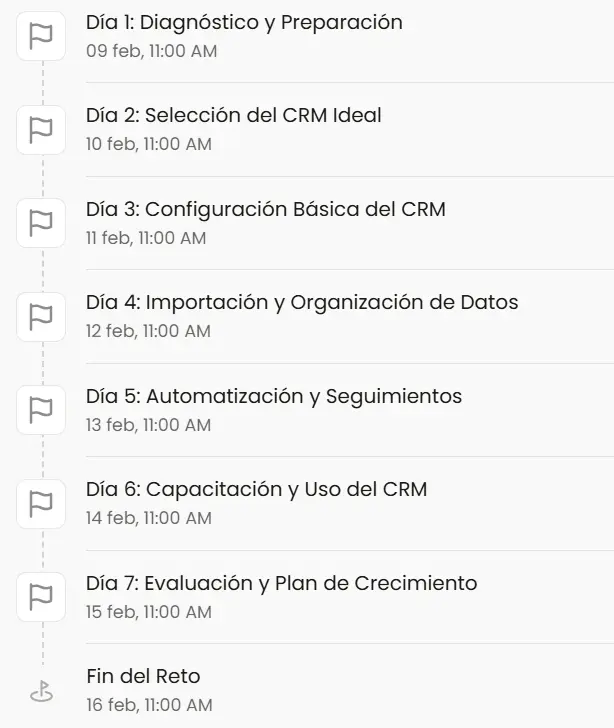The height and width of the screenshot is (728, 614).
Task: Select Día 3: Configuración Básica del CRM
Action: [x=266, y=209]
